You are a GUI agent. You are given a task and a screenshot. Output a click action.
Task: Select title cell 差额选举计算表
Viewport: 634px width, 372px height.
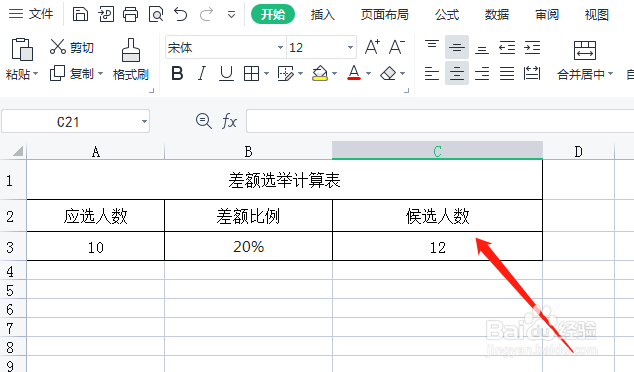[284, 180]
